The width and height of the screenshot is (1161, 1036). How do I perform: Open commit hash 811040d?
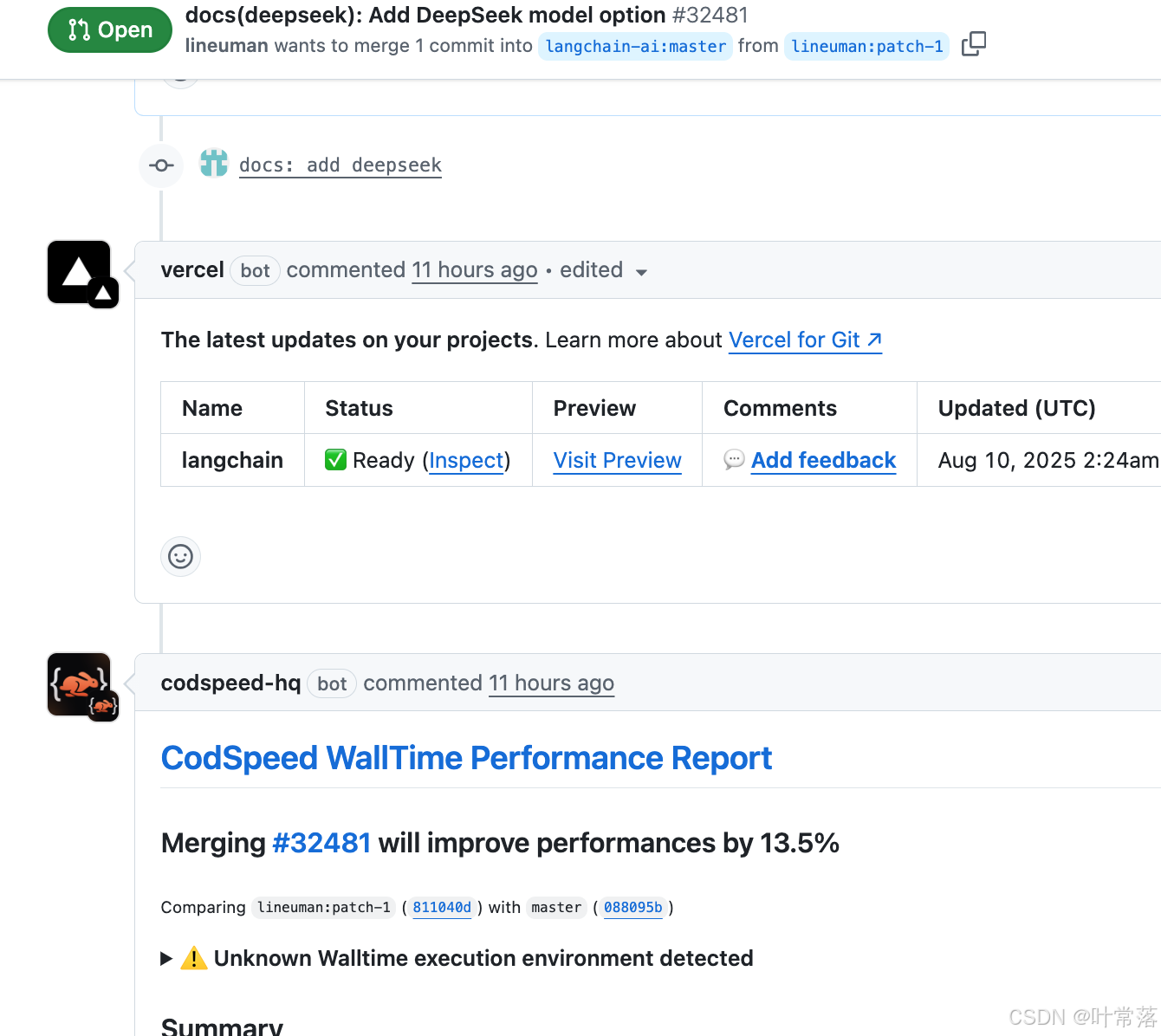[x=442, y=908]
